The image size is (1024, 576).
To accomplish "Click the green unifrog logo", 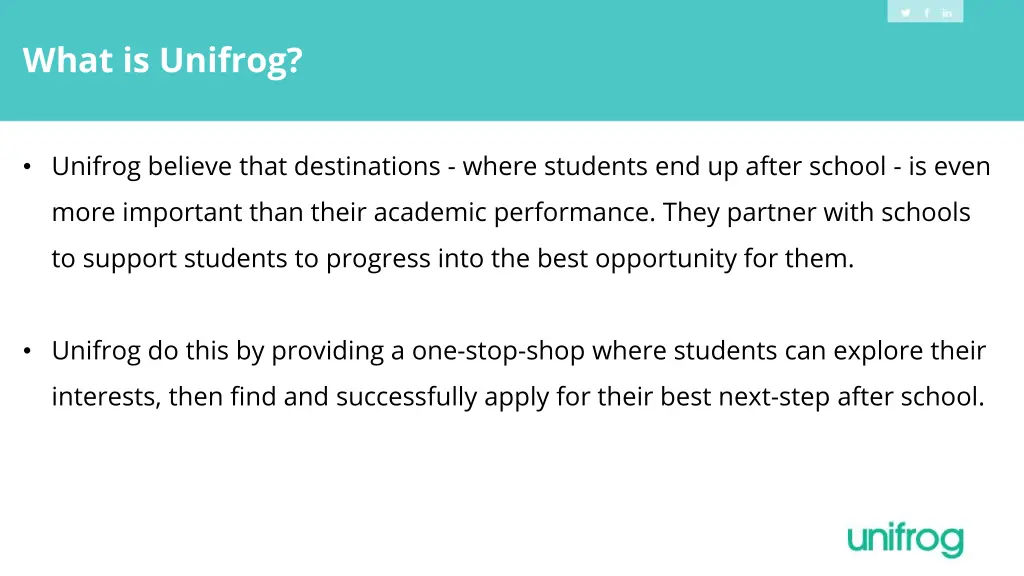I will point(905,539).
